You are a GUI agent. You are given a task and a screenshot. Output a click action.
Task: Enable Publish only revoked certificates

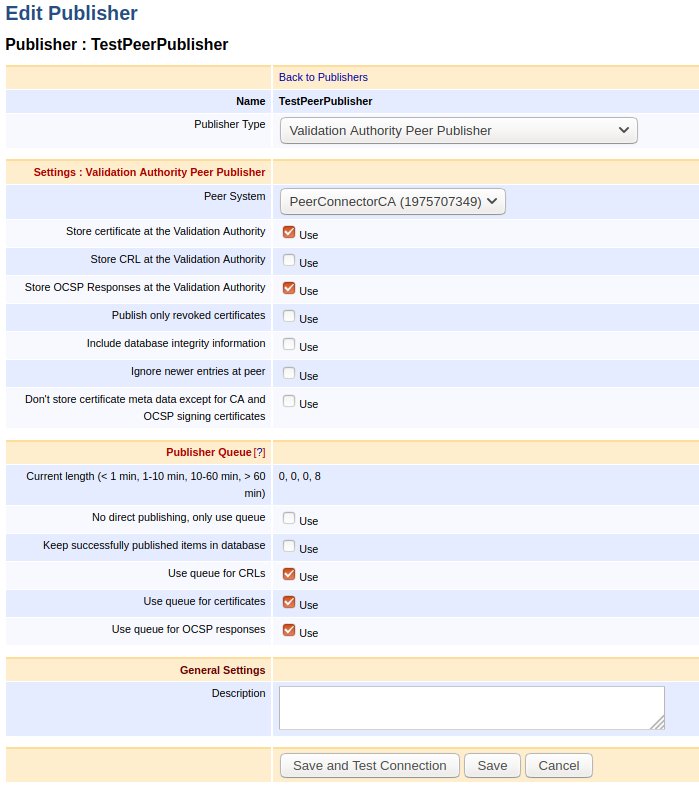pyautogui.click(x=289, y=316)
